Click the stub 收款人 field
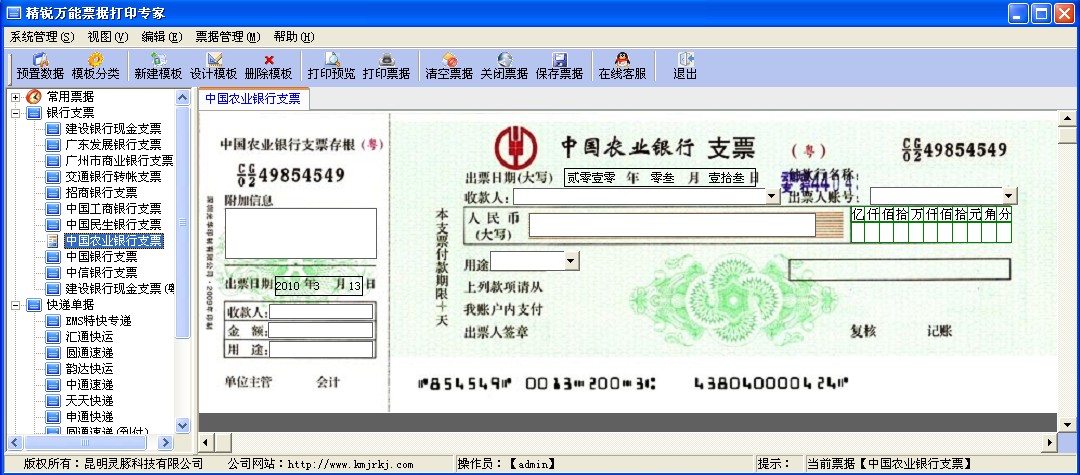 [x=321, y=312]
